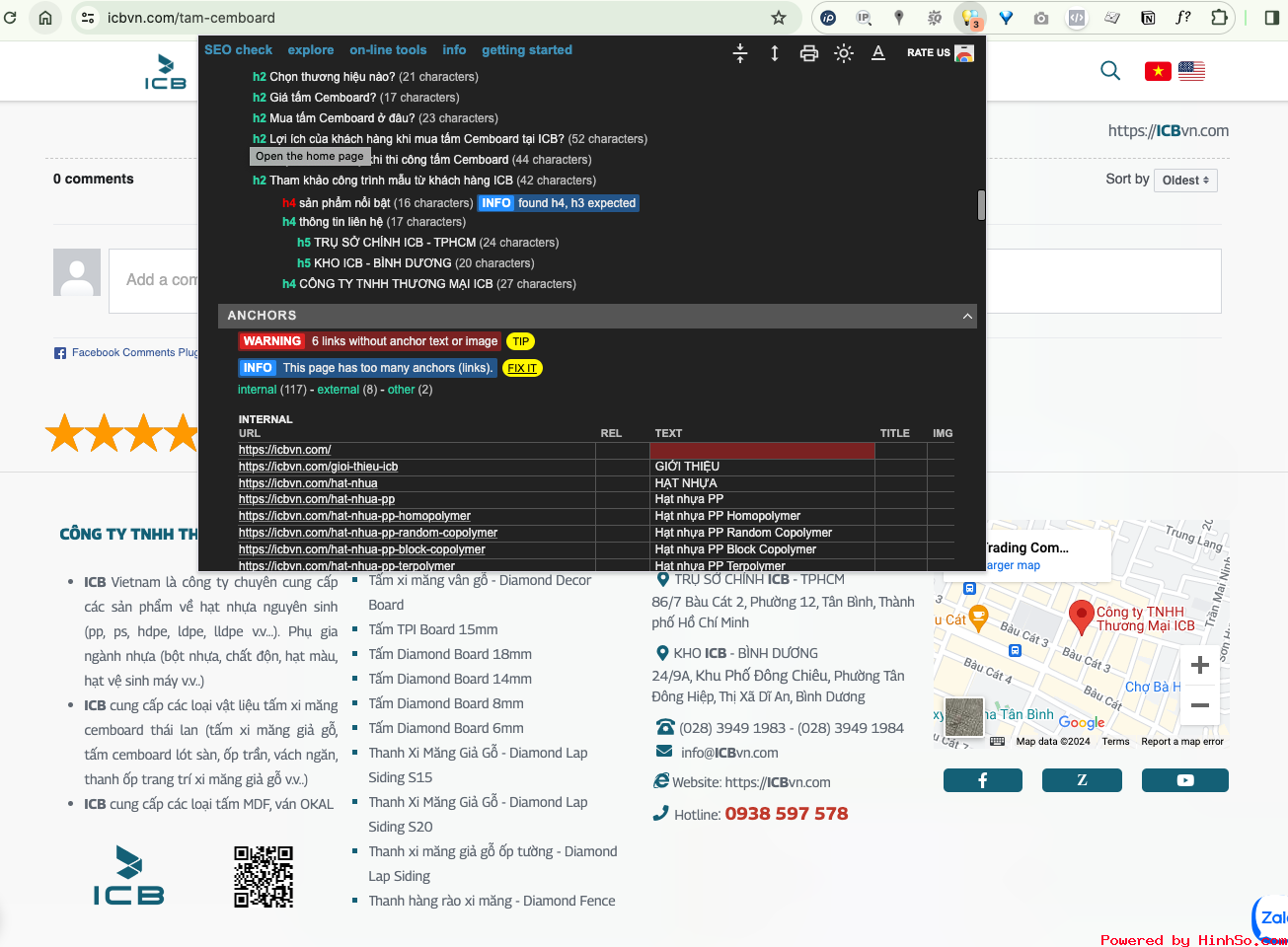Call hotline 0938 597 578
This screenshot has height=947, width=1288.
(787, 814)
